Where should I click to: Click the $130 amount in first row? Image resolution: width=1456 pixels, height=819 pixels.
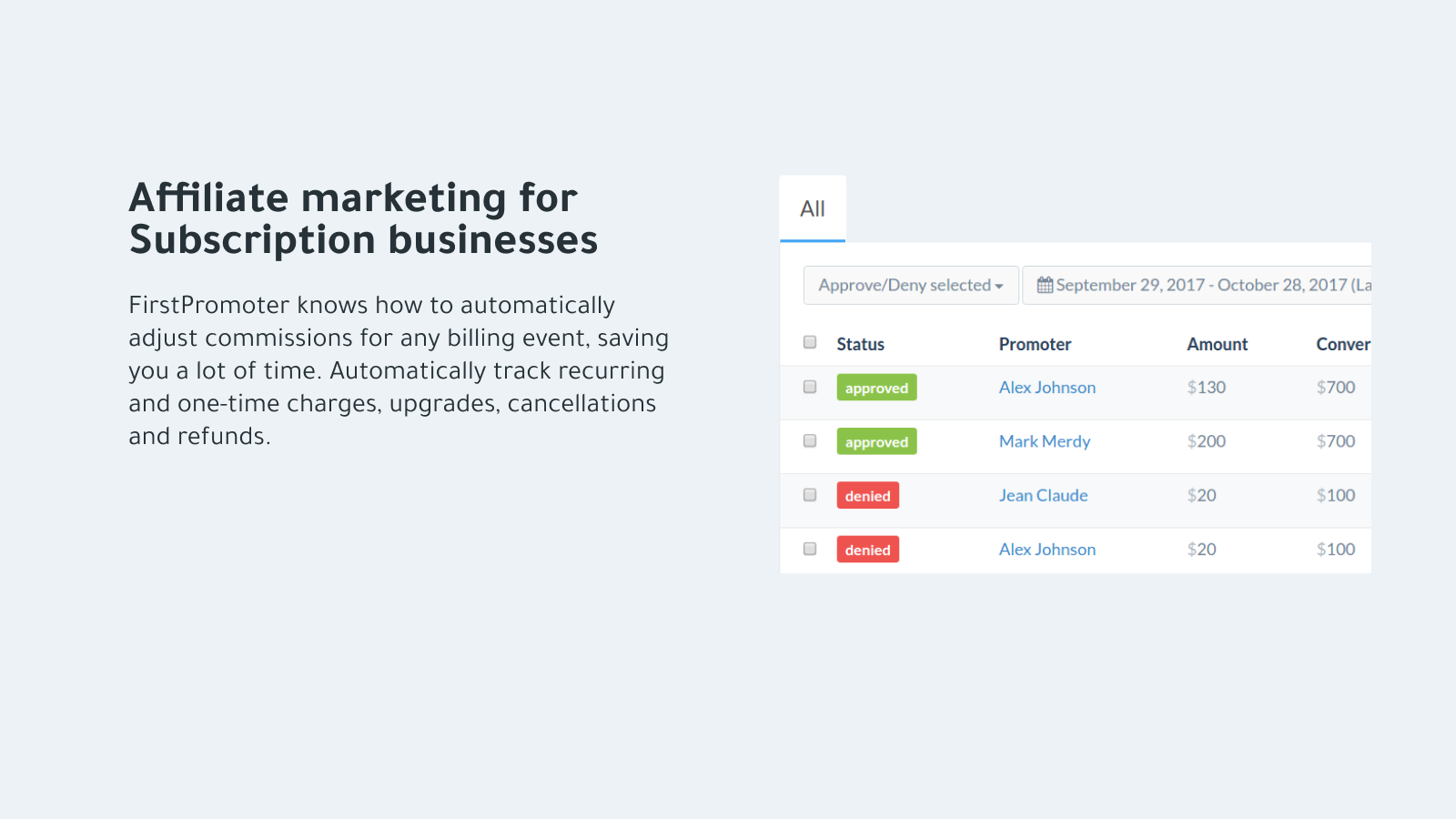(1206, 388)
